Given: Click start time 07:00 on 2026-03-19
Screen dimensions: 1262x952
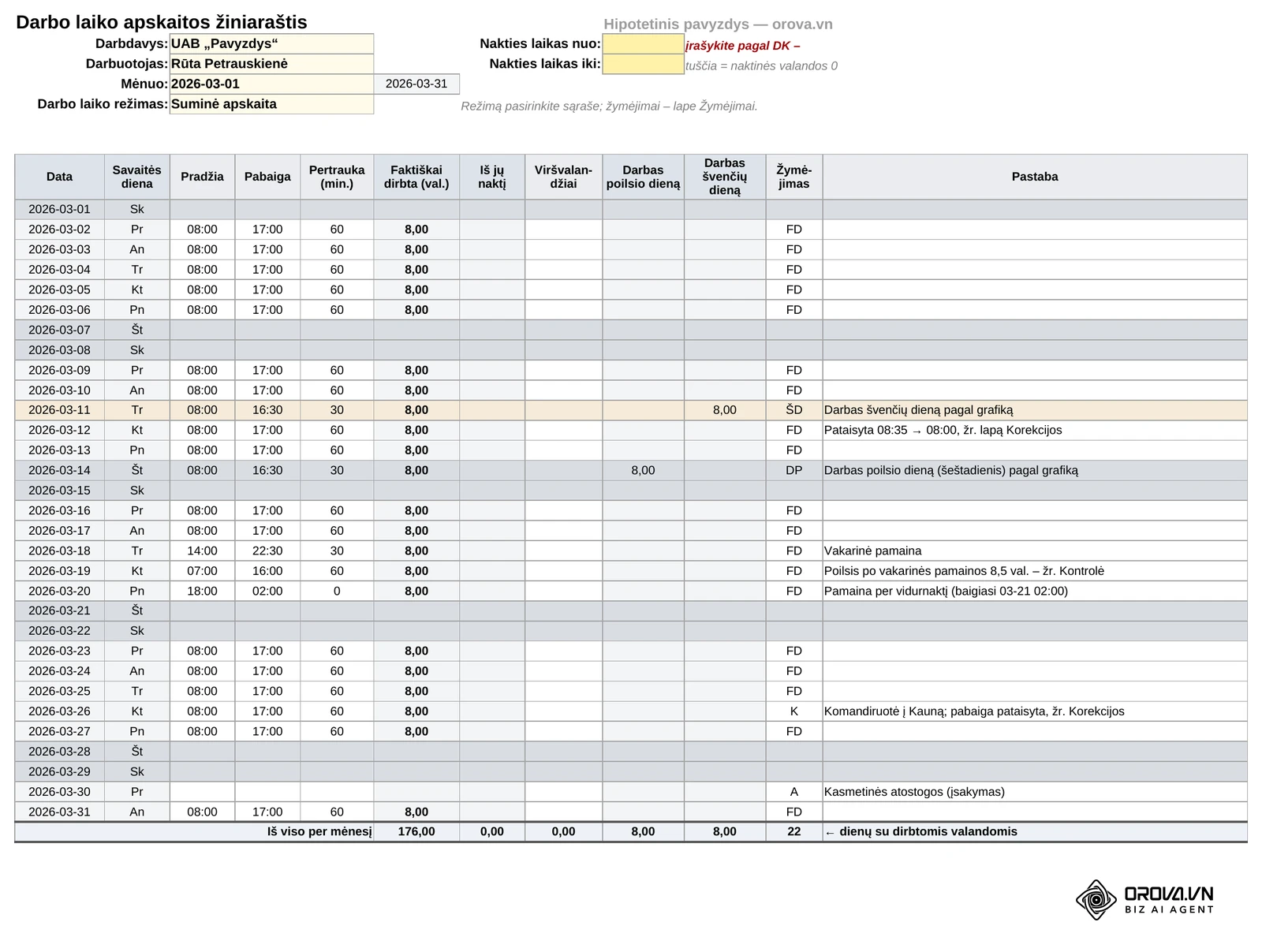Looking at the screenshot, I should point(202,571).
